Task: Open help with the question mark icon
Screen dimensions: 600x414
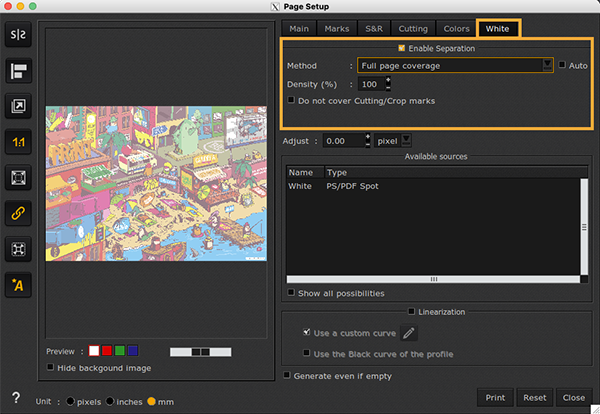Action: pos(15,398)
